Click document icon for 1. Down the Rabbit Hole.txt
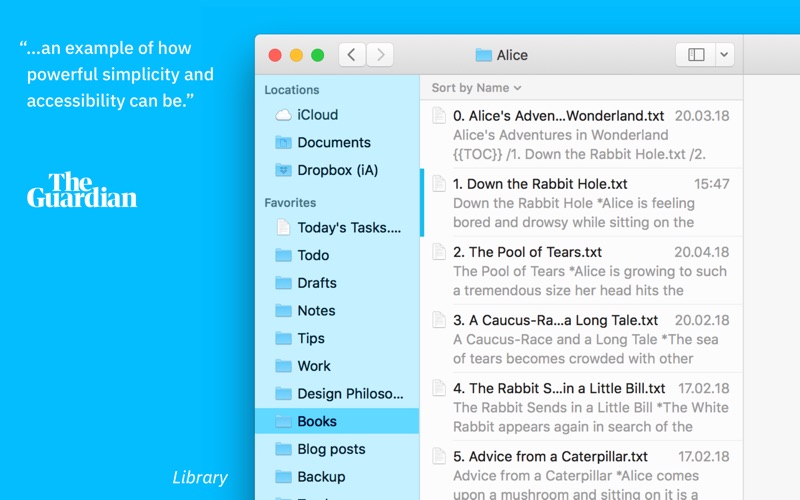 439,183
